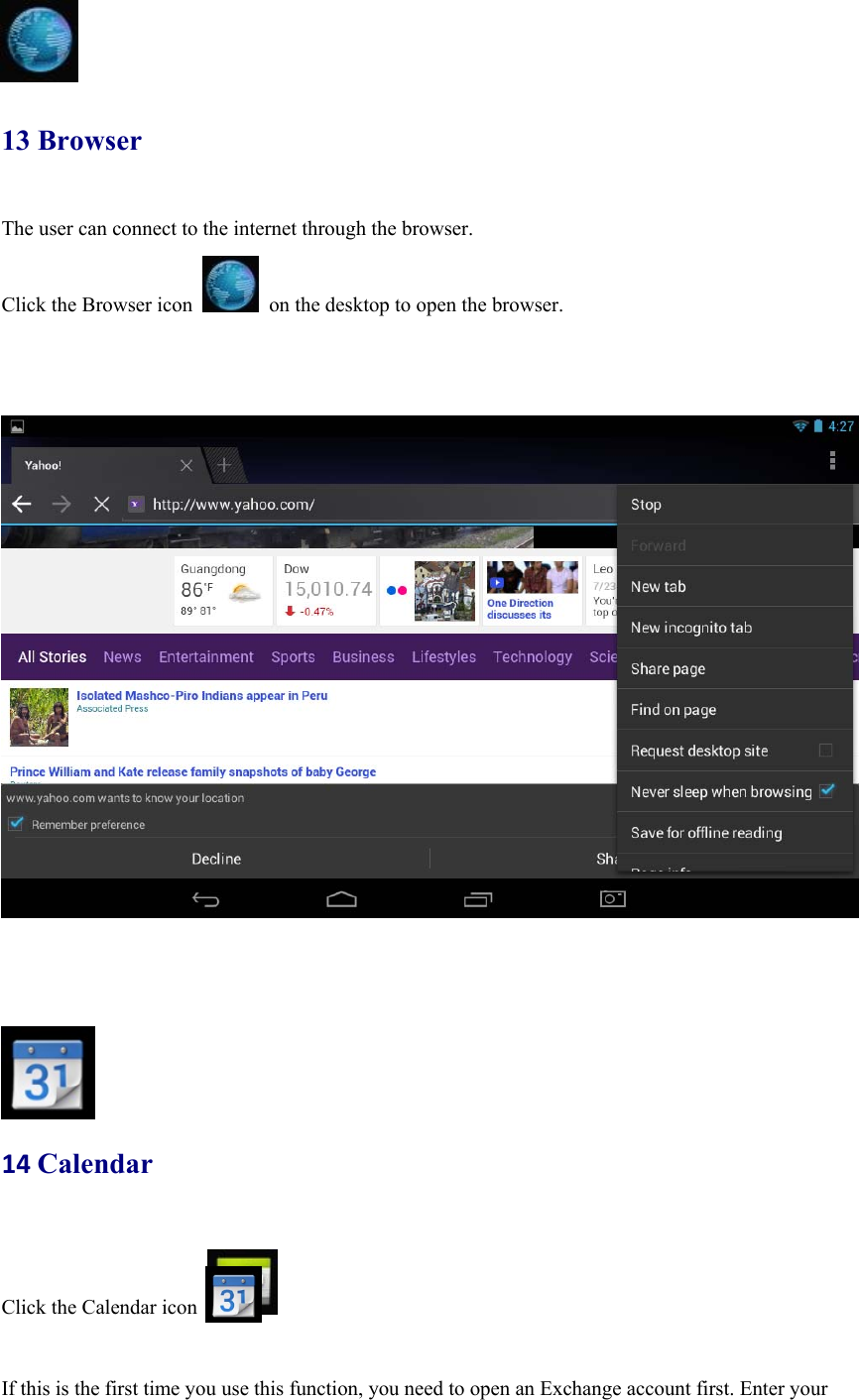The height and width of the screenshot is (1400, 859).
Task: Click the Browser globe icon at page top
Action: coord(39,41)
